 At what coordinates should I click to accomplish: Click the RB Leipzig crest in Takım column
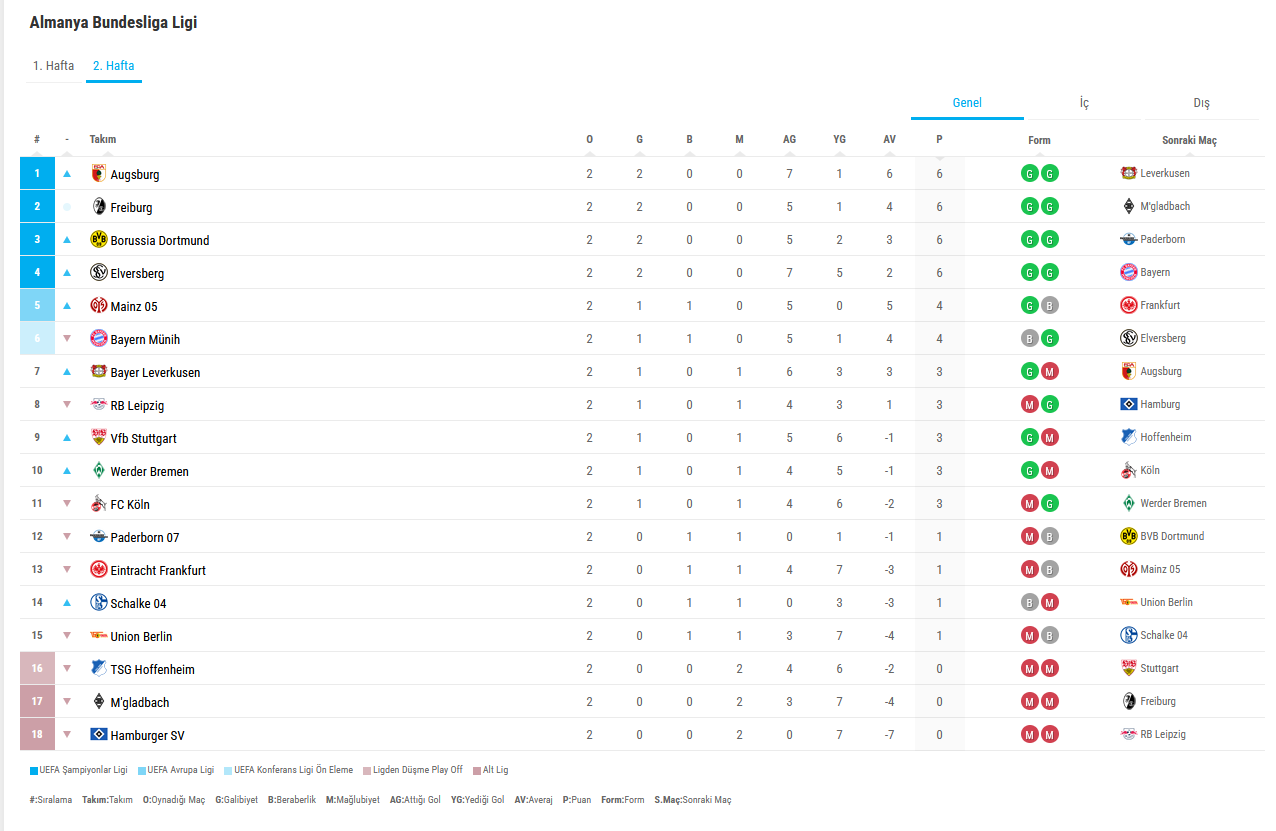tap(98, 404)
